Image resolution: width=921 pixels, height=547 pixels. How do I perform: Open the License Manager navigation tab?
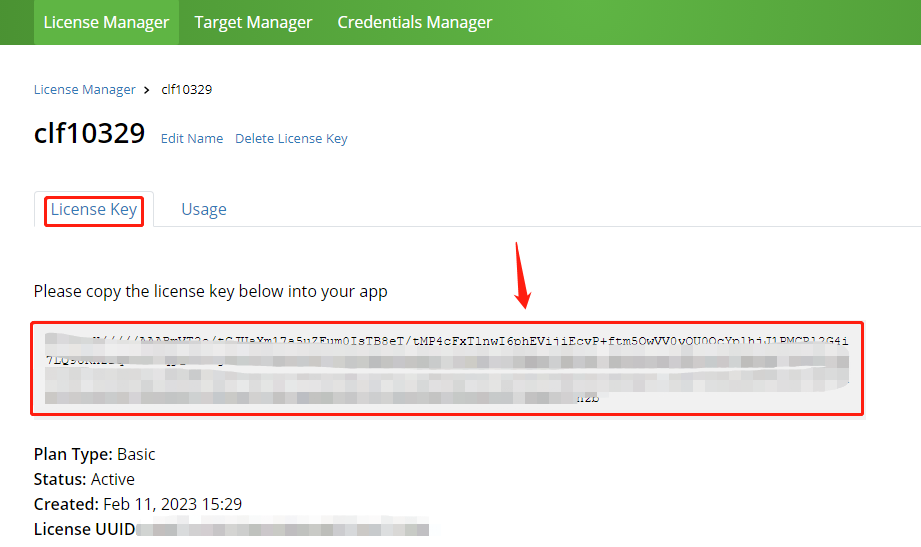coord(106,22)
